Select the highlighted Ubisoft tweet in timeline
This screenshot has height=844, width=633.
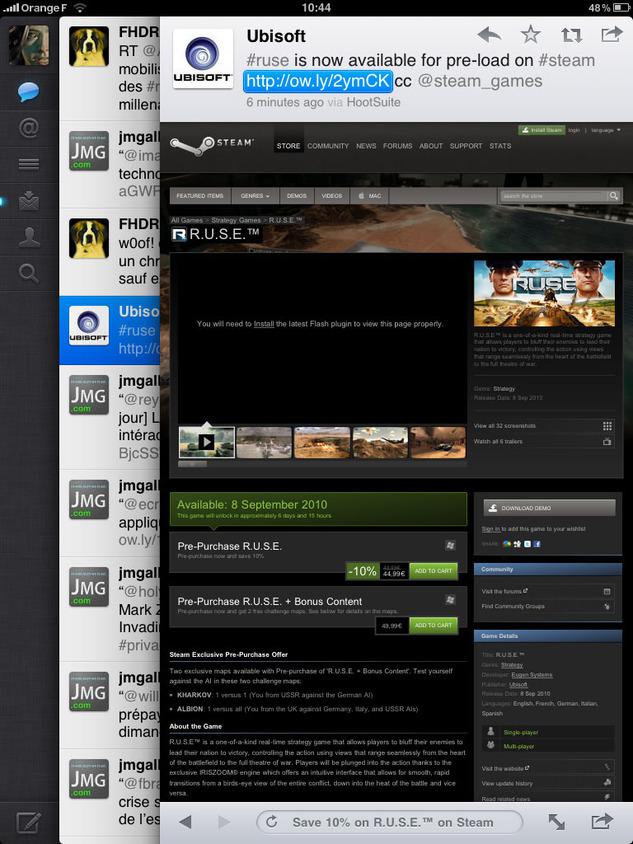pos(110,329)
